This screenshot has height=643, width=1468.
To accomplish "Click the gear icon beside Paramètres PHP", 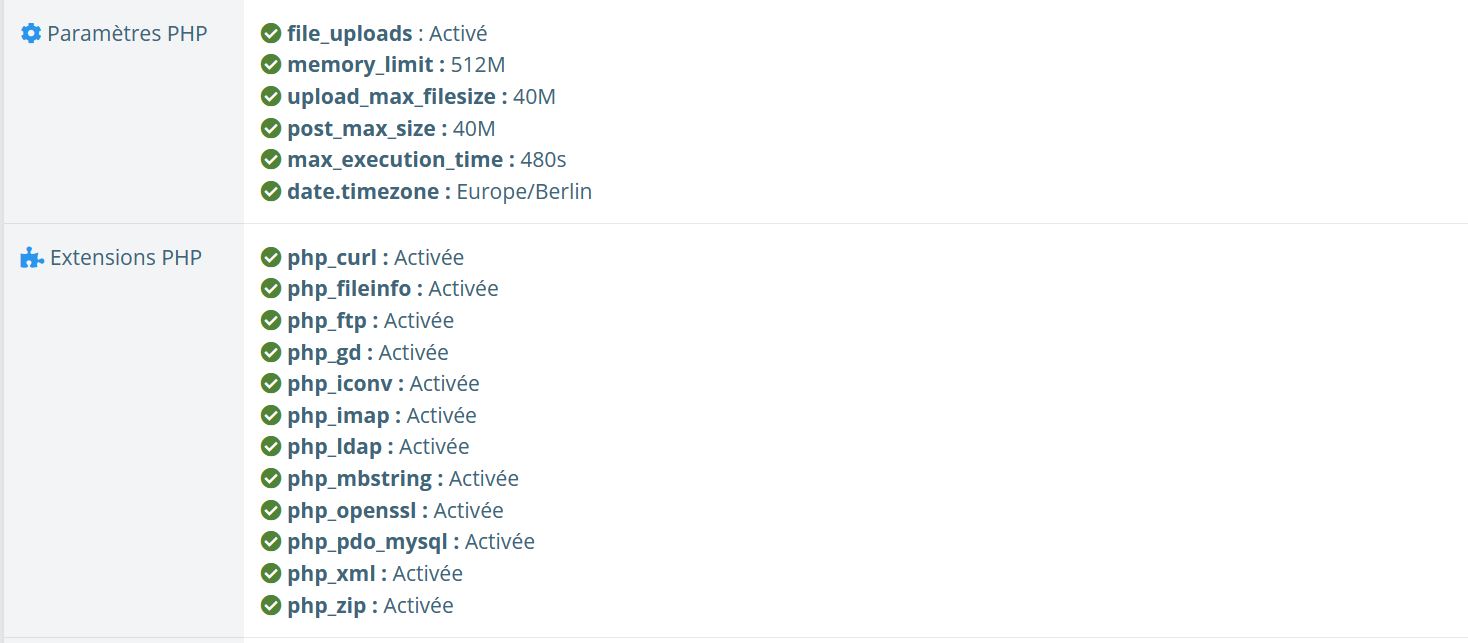I will [x=31, y=34].
